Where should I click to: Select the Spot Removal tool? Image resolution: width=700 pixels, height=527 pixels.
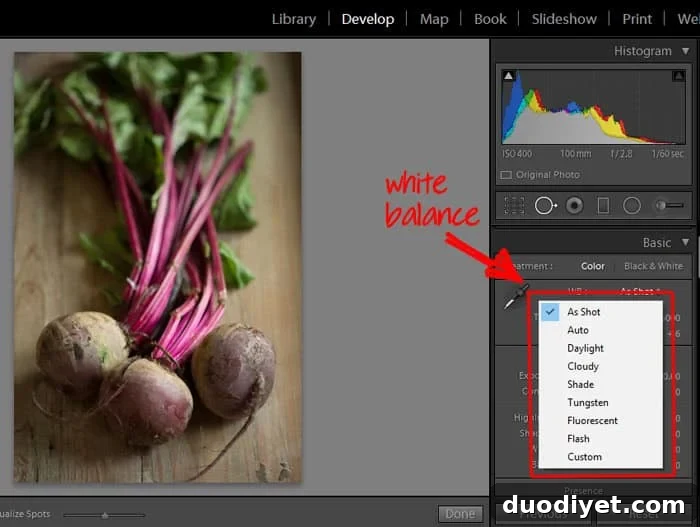point(546,205)
